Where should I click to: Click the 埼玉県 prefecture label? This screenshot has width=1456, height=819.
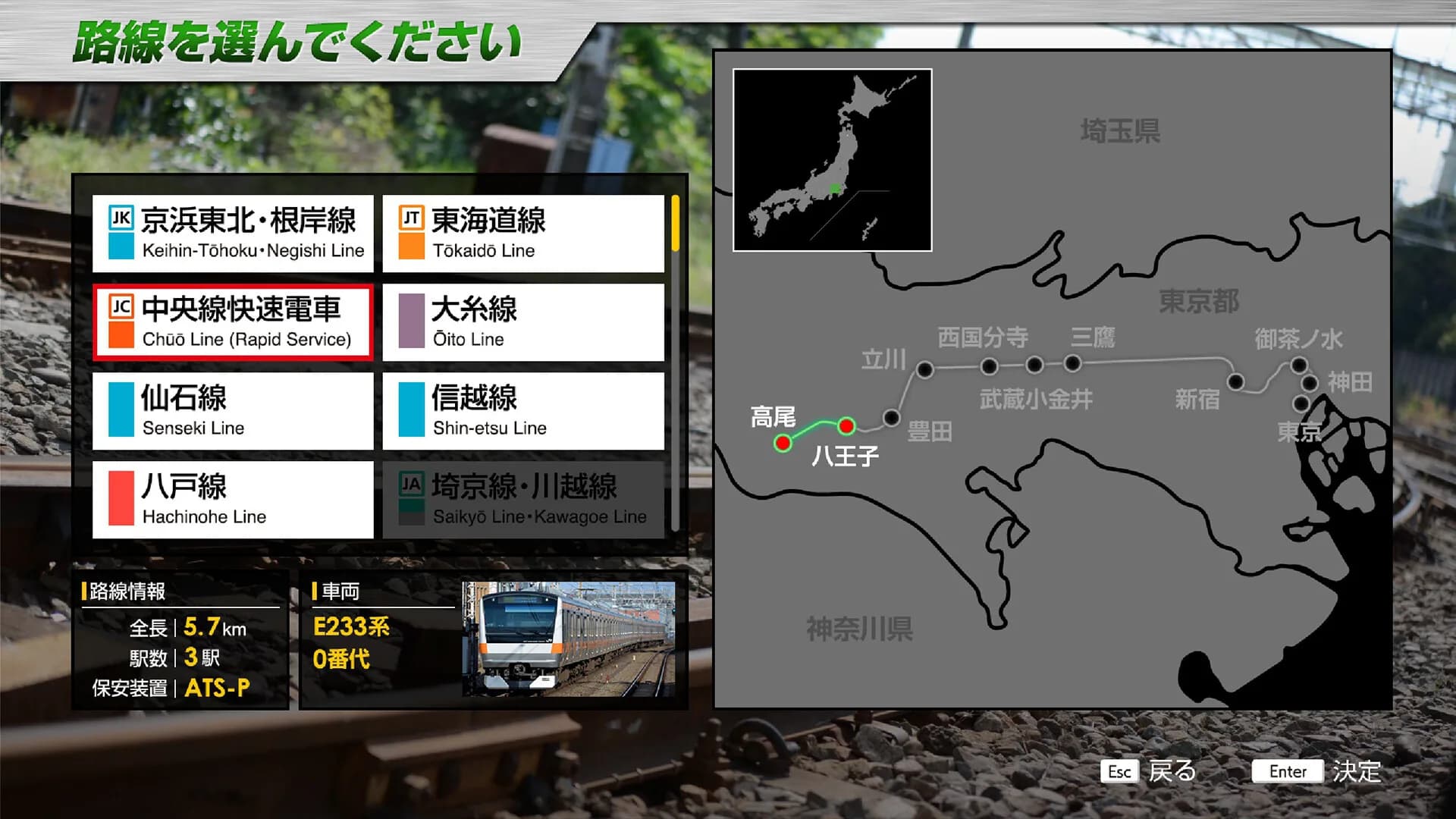click(x=1120, y=131)
